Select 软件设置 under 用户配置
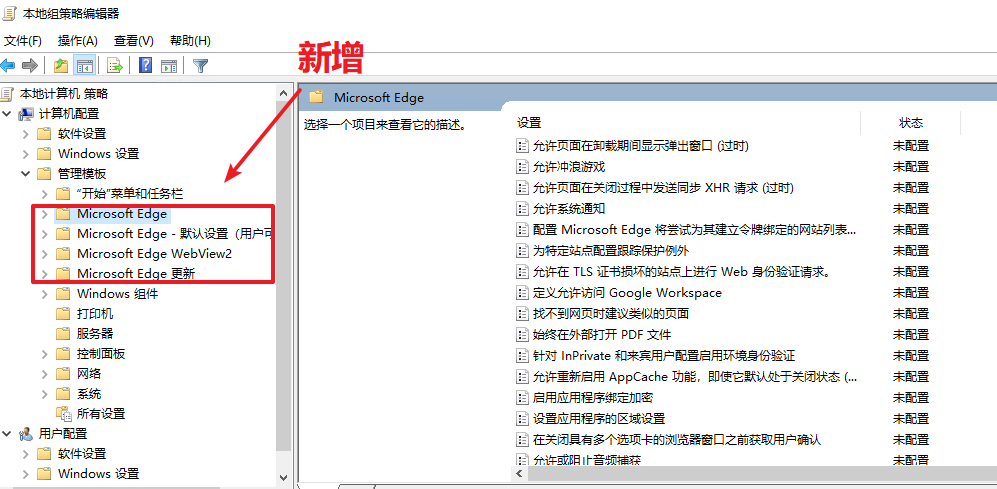Screen dimensions: 997x489 (82, 454)
